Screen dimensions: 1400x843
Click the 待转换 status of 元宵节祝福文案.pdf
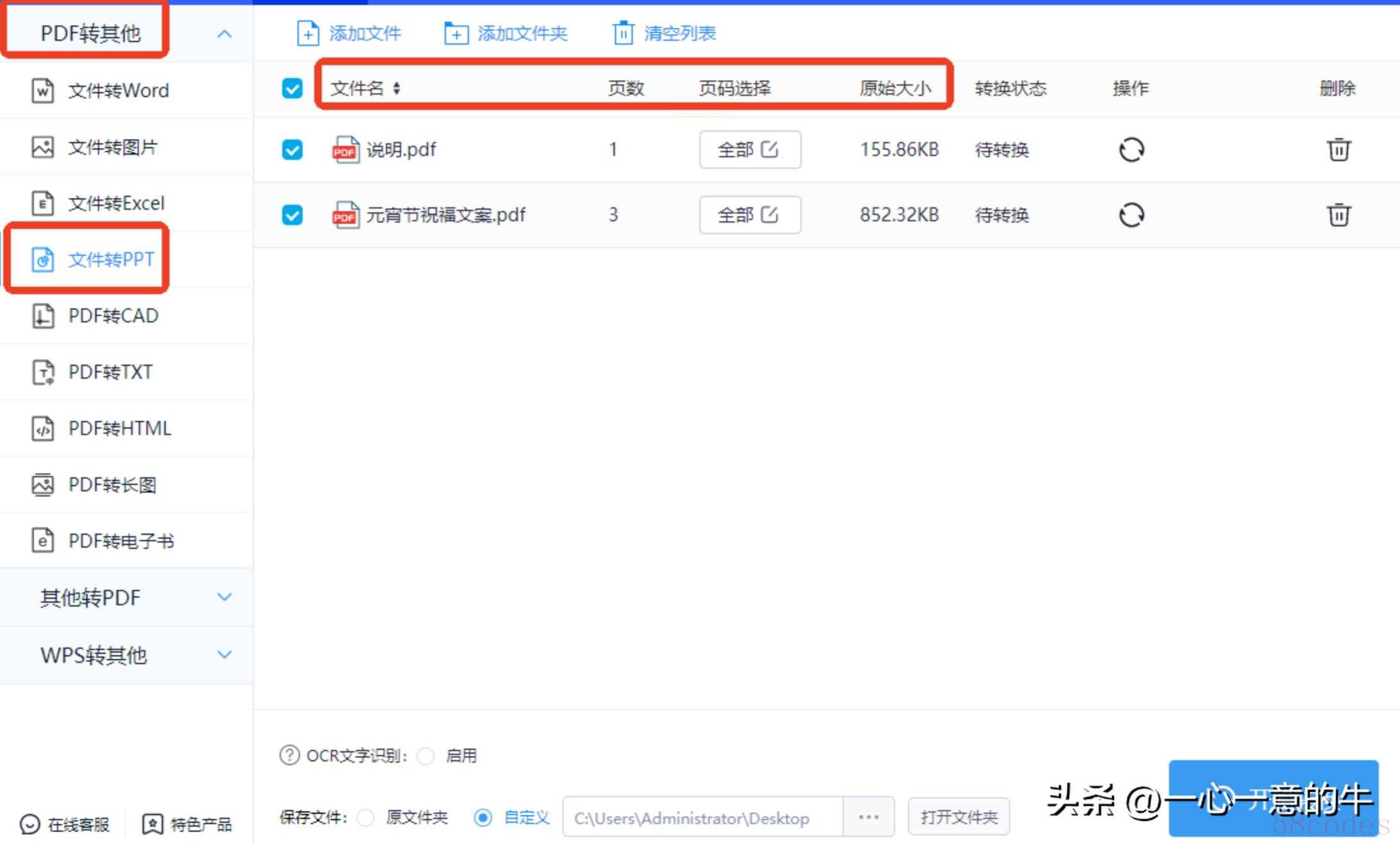pyautogui.click(x=1002, y=215)
